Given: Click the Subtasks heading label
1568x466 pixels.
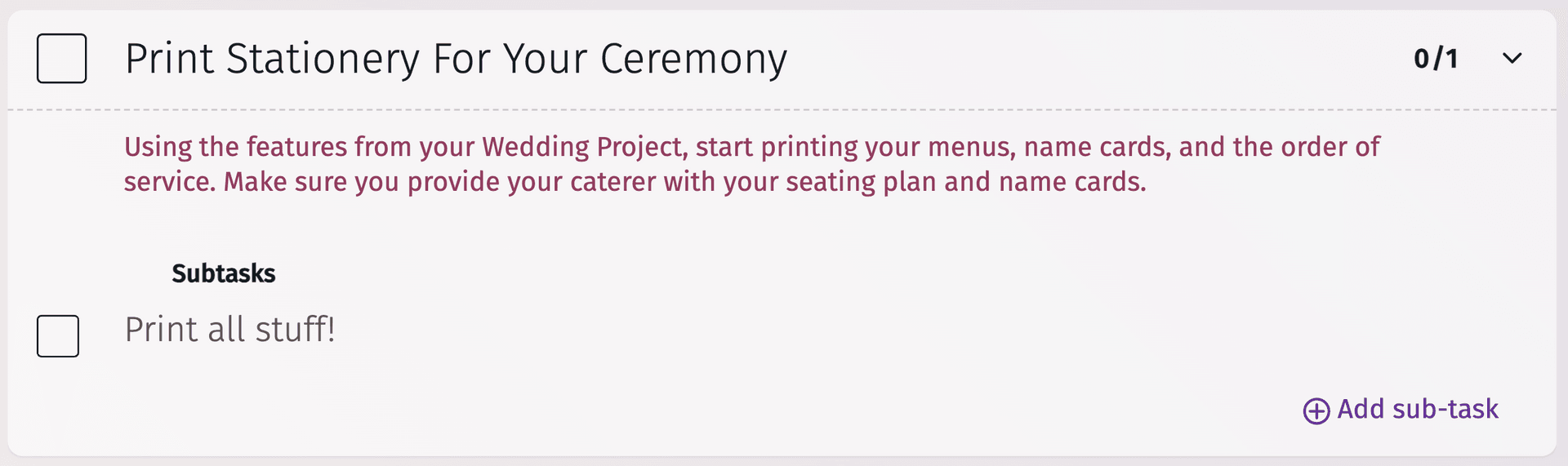Looking at the screenshot, I should pos(223,273).
